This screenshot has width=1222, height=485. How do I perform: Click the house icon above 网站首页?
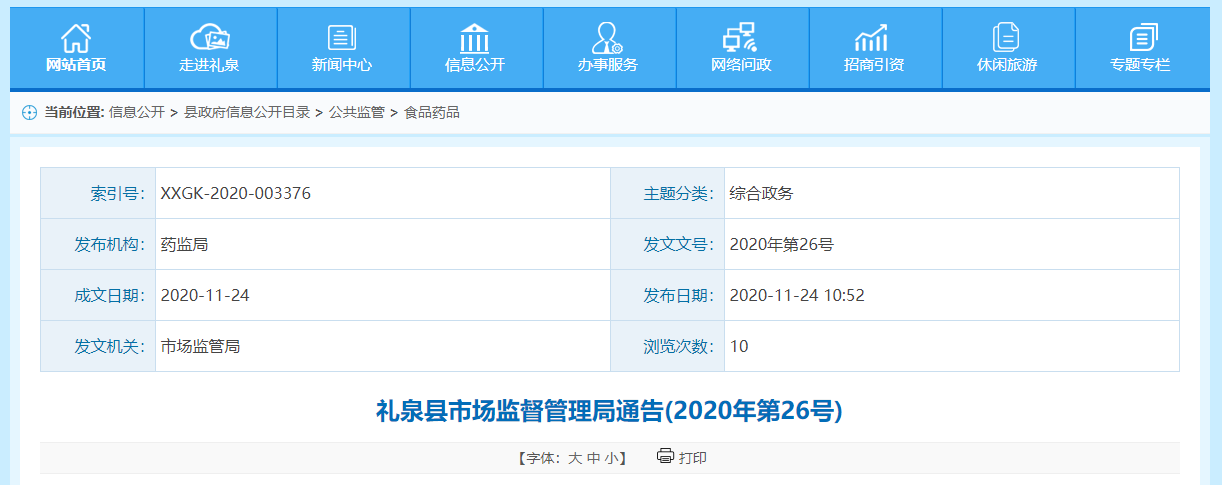tap(76, 38)
